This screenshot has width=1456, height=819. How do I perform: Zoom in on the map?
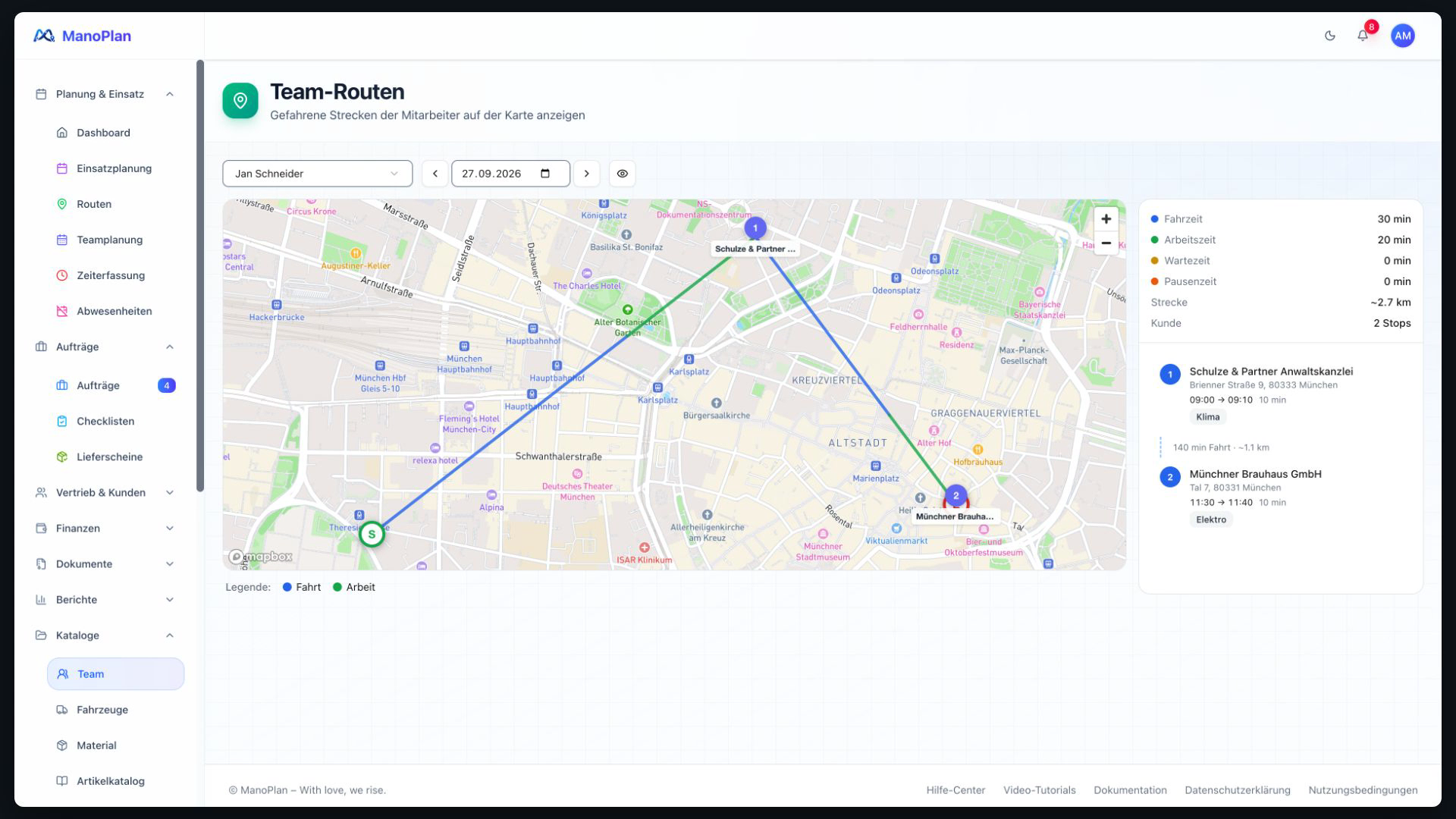click(1106, 219)
